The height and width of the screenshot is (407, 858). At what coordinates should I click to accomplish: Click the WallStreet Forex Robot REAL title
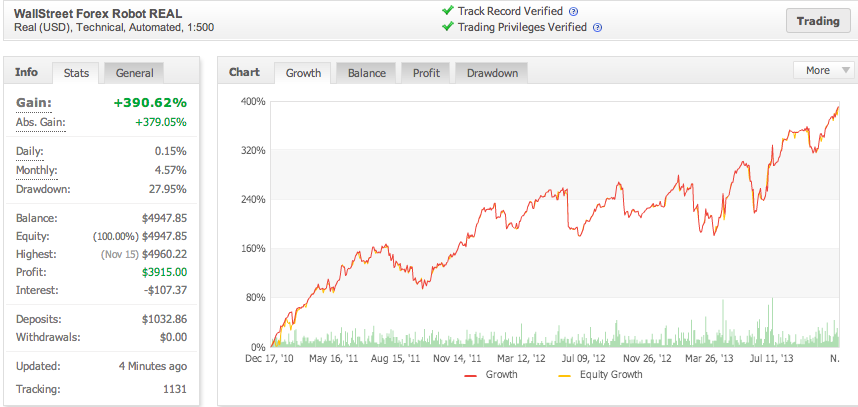98,13
